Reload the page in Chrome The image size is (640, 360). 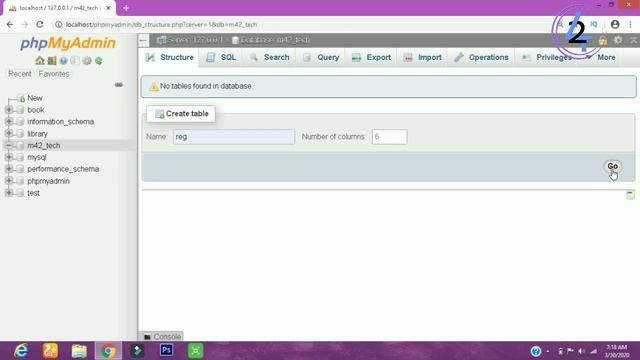[x=40, y=24]
